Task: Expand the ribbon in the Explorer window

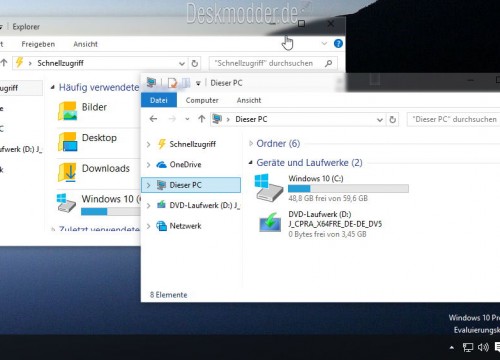Action: pyautogui.click(x=324, y=44)
